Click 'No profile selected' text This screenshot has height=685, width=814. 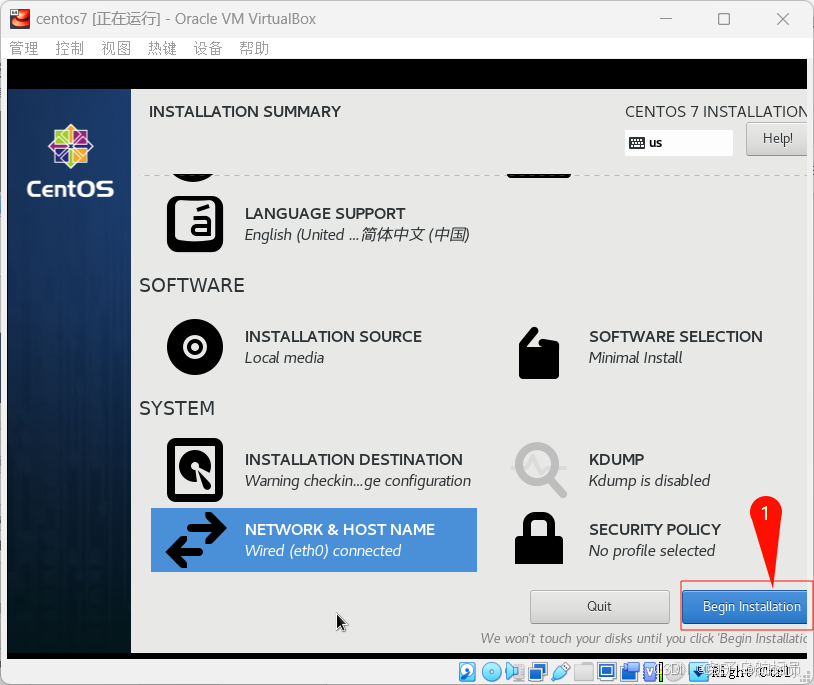coord(652,551)
